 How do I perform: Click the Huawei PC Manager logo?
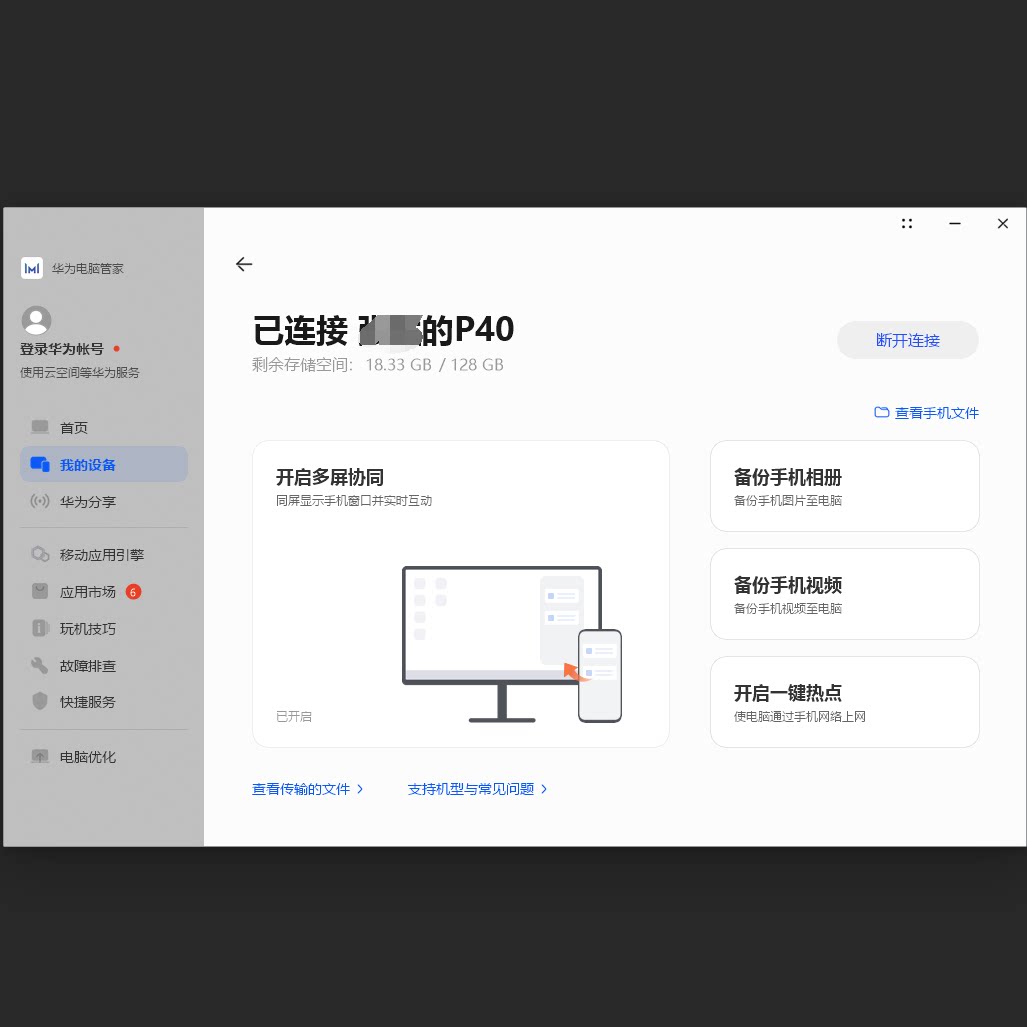32,268
